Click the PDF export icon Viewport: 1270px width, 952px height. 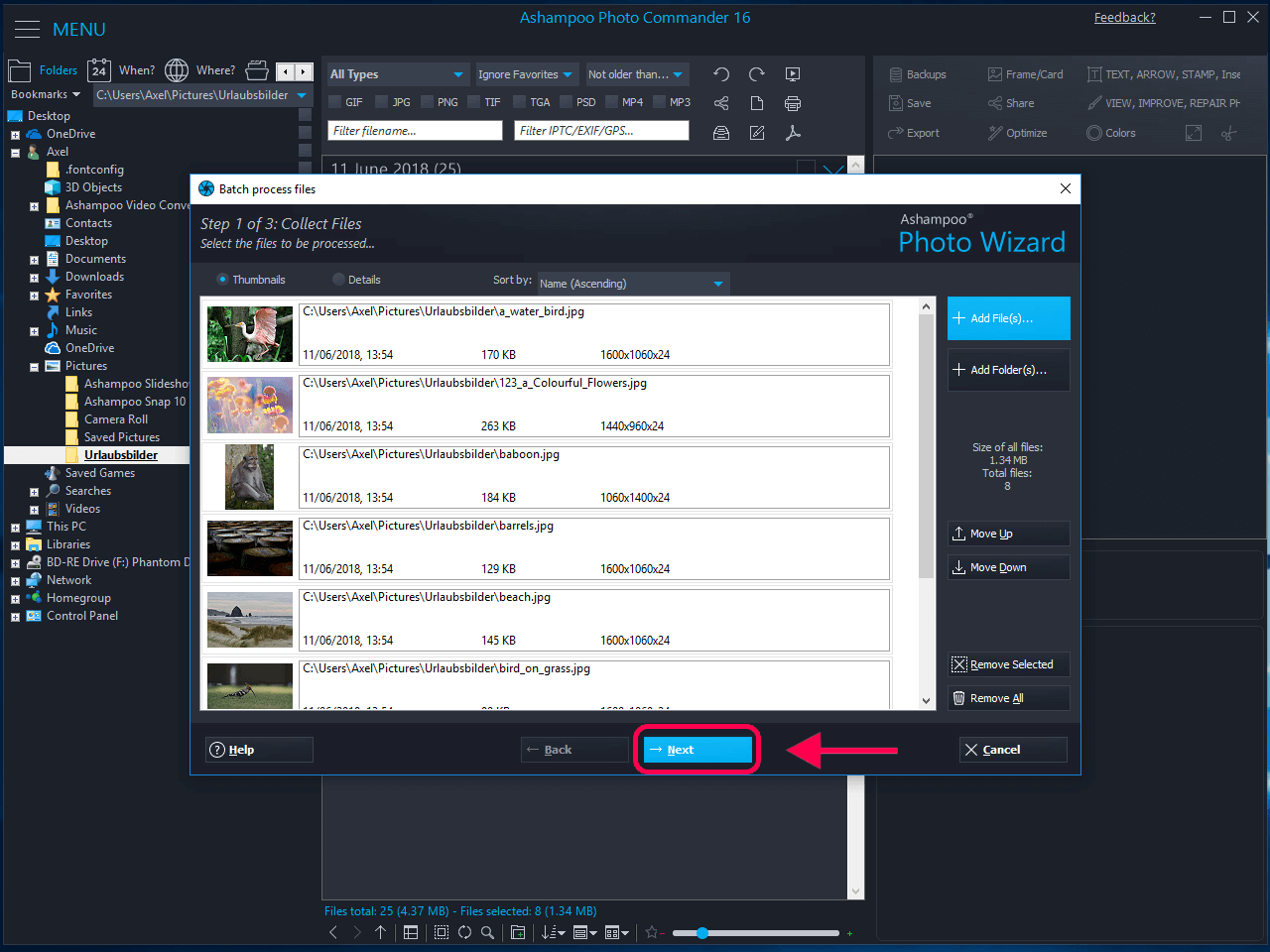coord(793,133)
